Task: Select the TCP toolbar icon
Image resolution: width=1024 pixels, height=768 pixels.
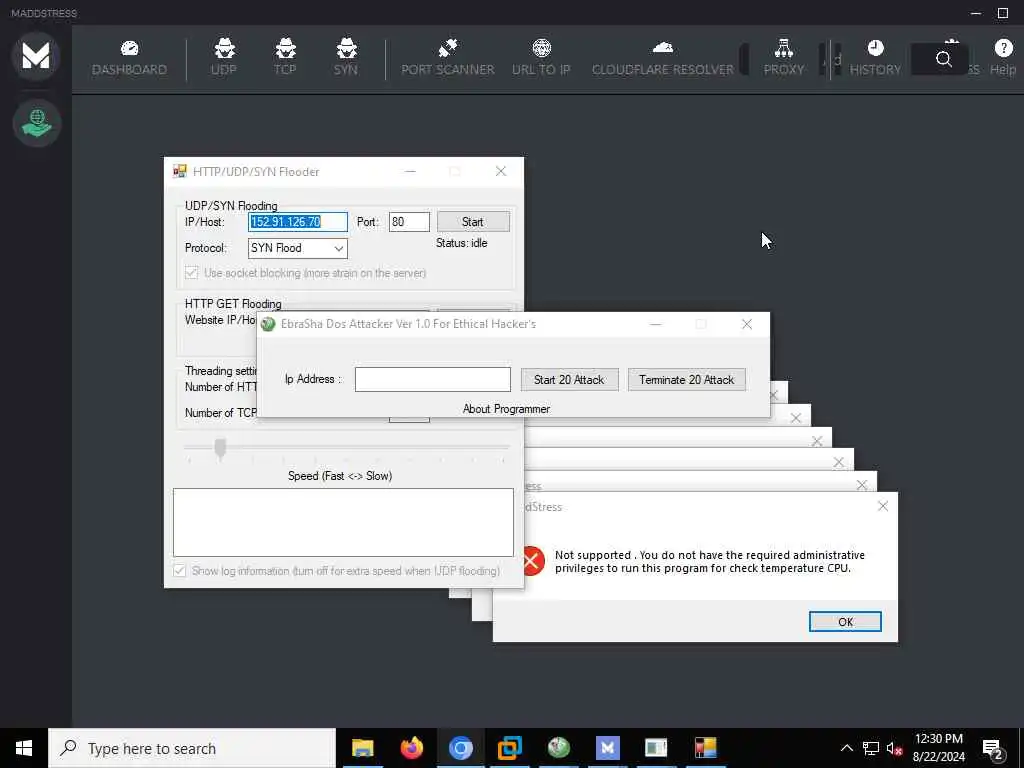Action: [x=285, y=57]
